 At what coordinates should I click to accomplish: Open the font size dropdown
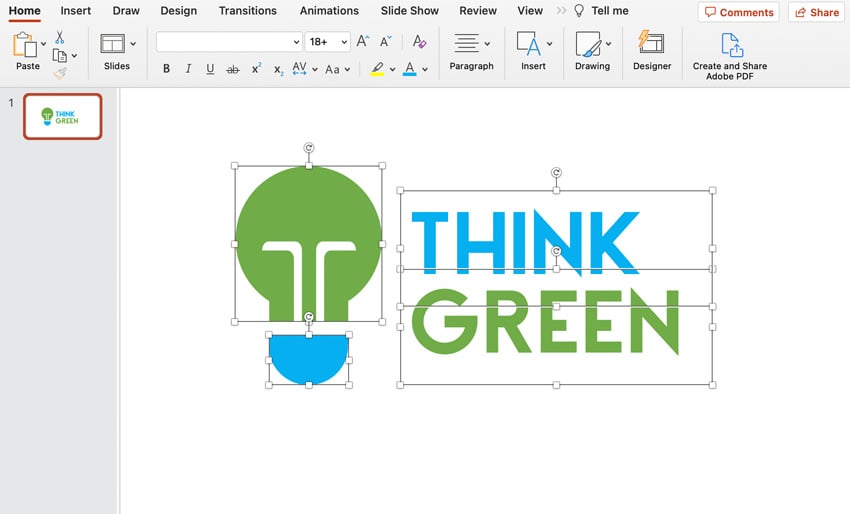(344, 42)
